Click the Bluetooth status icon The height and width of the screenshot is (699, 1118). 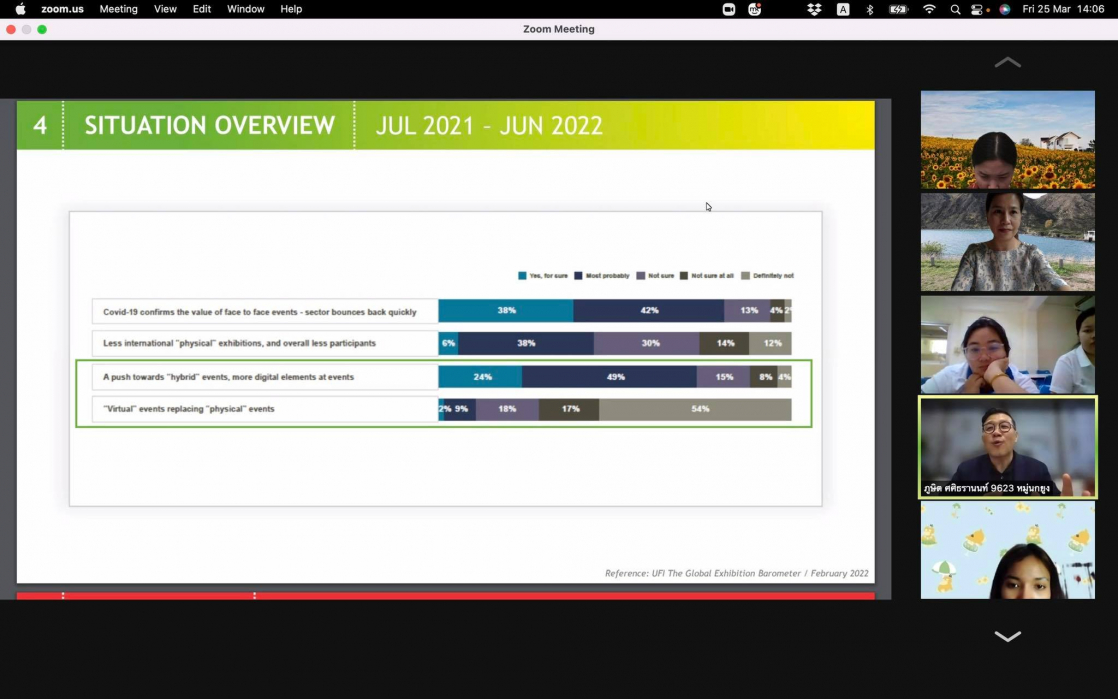869,9
